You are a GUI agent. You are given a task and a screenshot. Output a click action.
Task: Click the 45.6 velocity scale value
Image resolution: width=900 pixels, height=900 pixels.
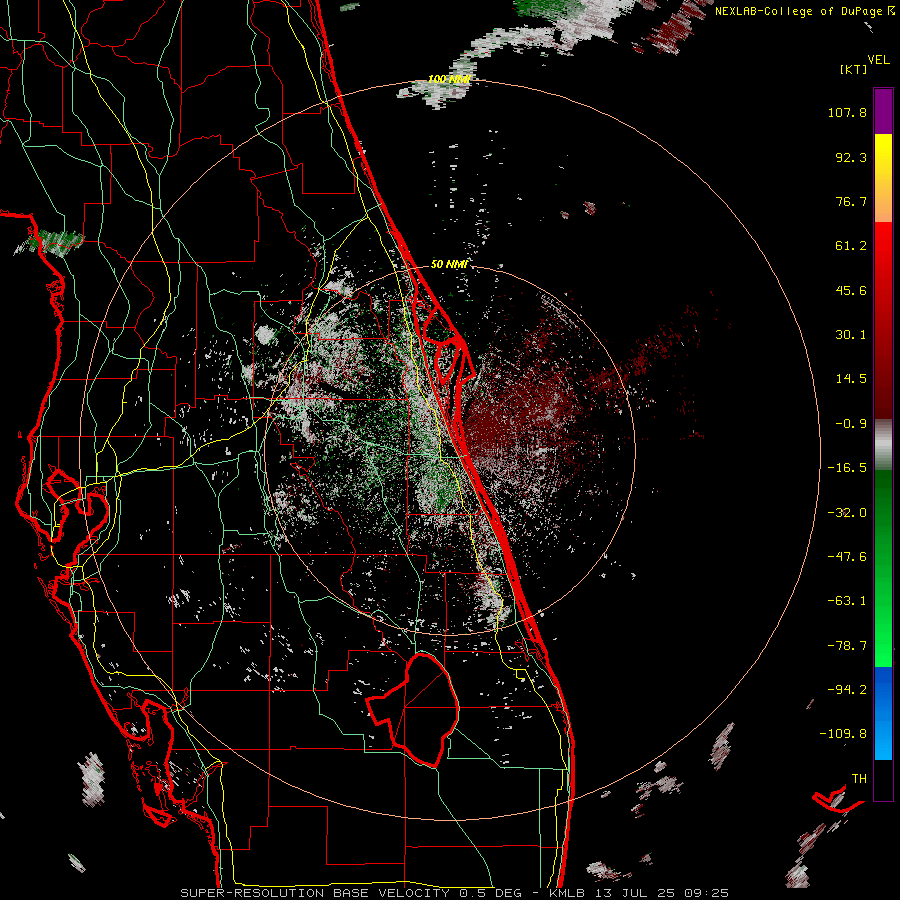click(x=851, y=290)
